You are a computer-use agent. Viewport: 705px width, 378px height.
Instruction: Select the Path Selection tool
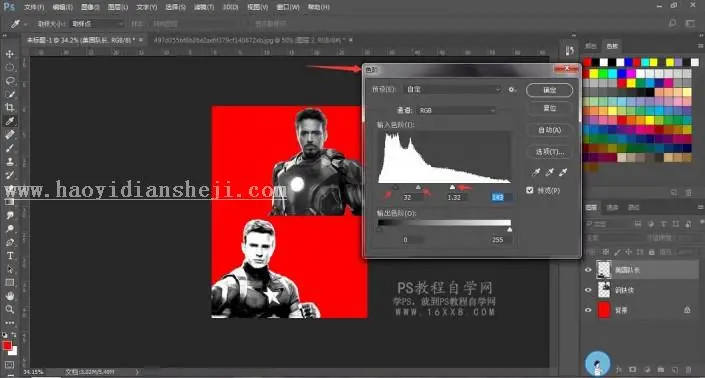pos(9,269)
